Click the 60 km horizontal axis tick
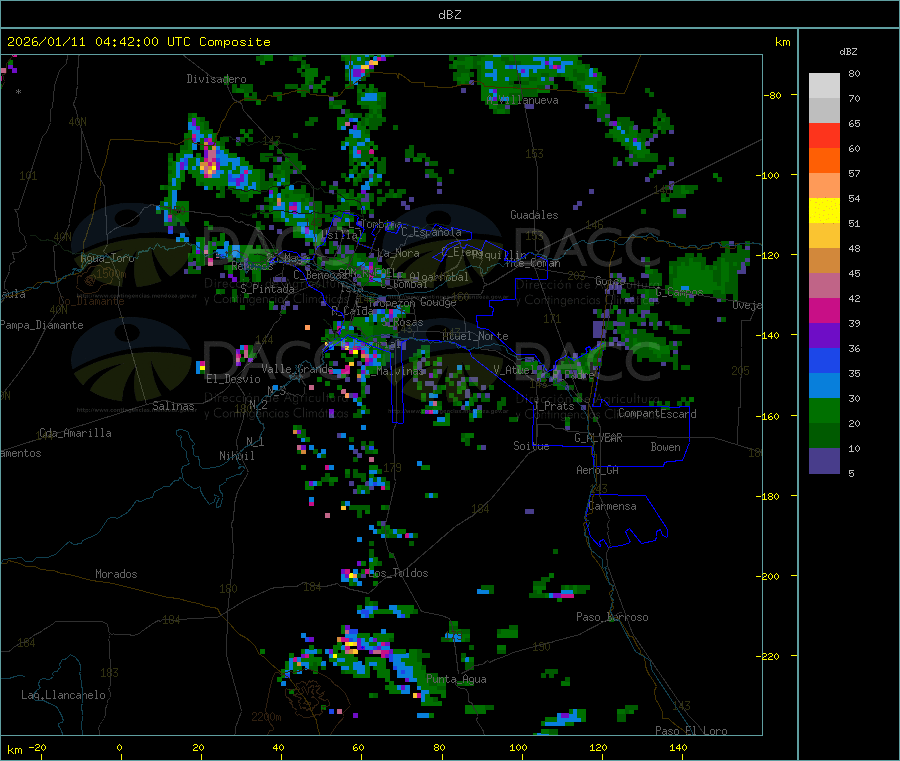This screenshot has width=900, height=761. (358, 747)
